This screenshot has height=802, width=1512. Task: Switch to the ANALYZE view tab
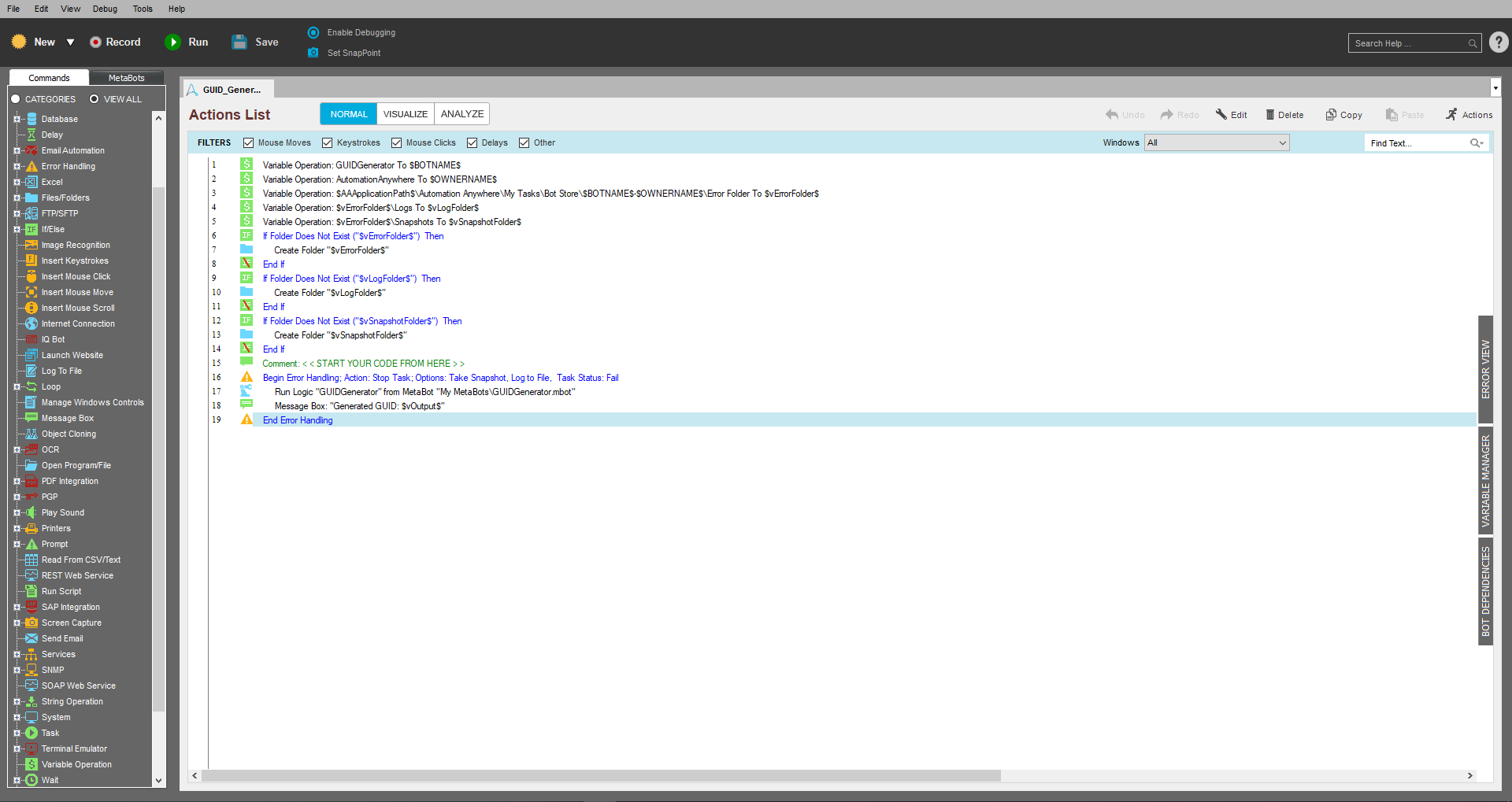(462, 114)
